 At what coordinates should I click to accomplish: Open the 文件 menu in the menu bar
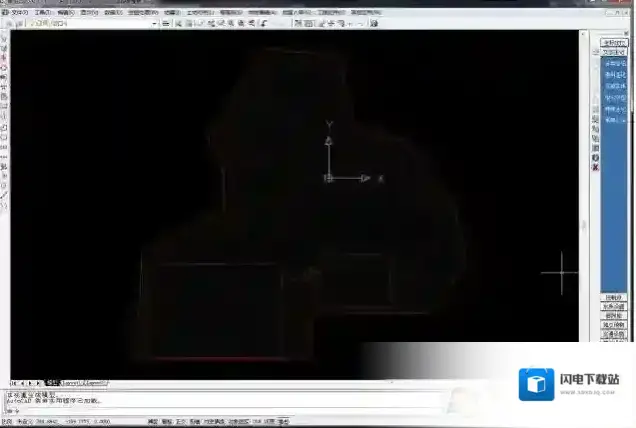click(x=19, y=13)
